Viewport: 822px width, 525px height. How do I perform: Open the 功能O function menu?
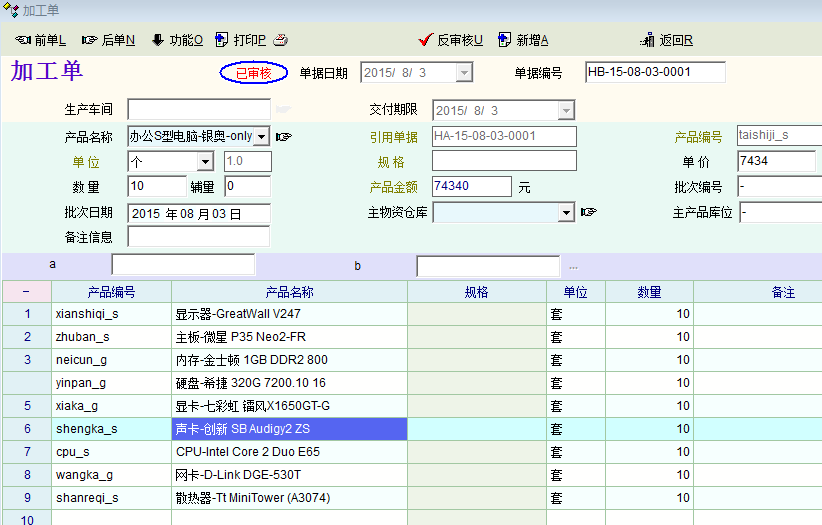177,40
